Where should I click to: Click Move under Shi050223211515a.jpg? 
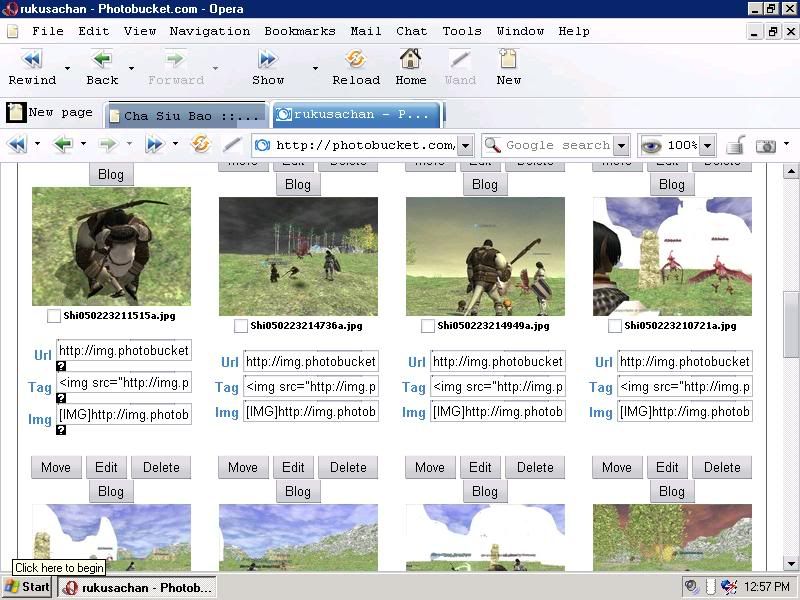click(x=56, y=467)
